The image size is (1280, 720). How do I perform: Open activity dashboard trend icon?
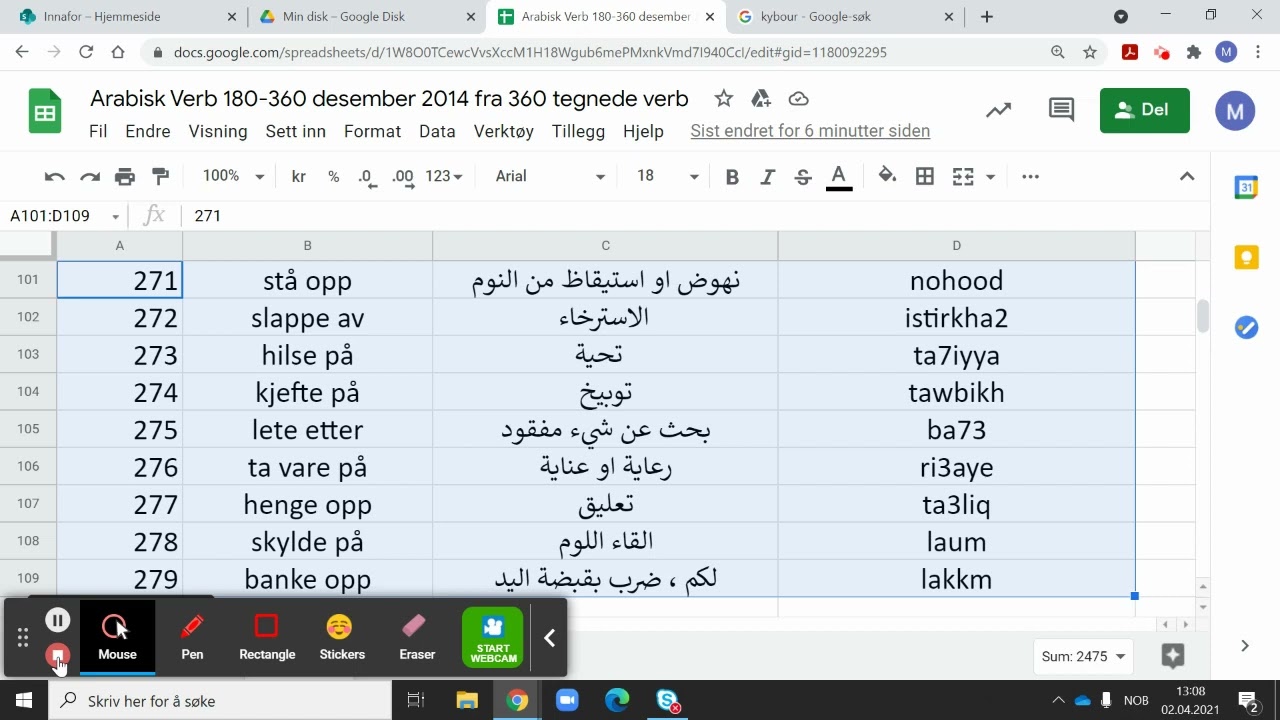coord(998,111)
